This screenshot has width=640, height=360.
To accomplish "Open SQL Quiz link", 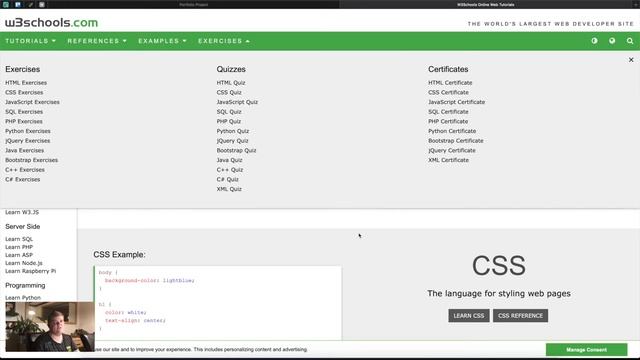I will point(229,111).
